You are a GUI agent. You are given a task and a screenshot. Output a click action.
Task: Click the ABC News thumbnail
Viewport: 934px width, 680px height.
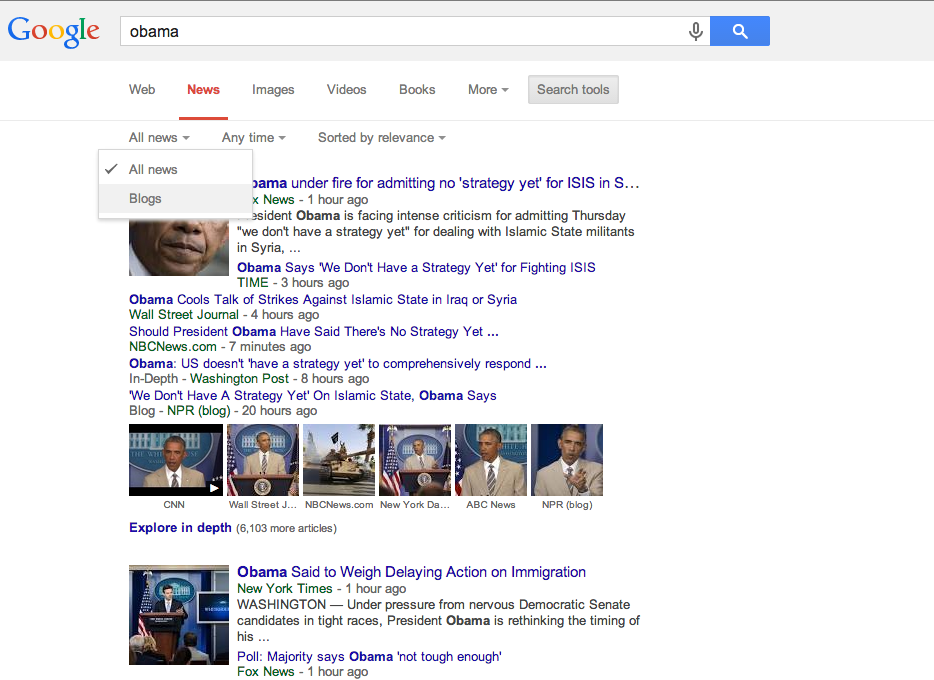click(x=491, y=460)
